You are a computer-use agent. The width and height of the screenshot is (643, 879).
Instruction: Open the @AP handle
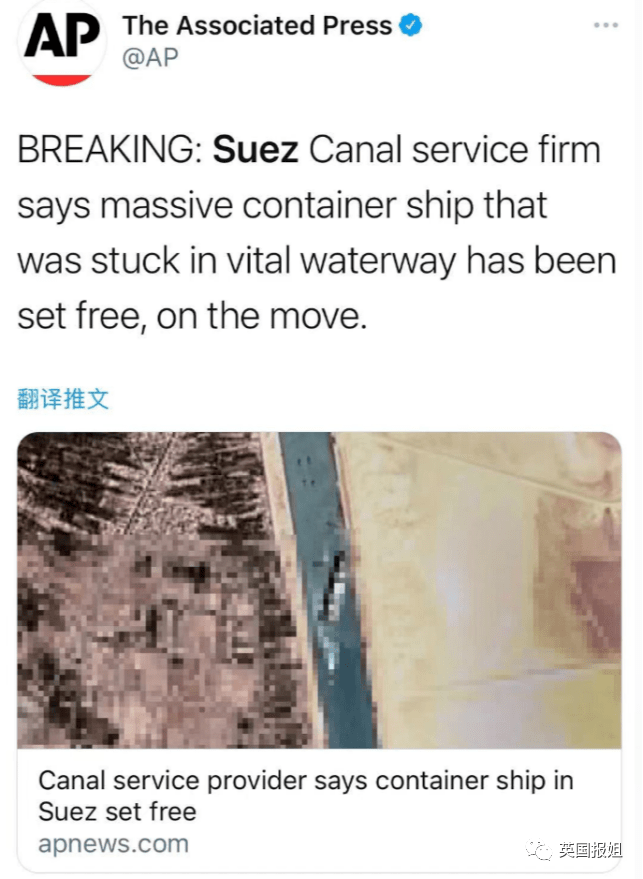pos(150,57)
